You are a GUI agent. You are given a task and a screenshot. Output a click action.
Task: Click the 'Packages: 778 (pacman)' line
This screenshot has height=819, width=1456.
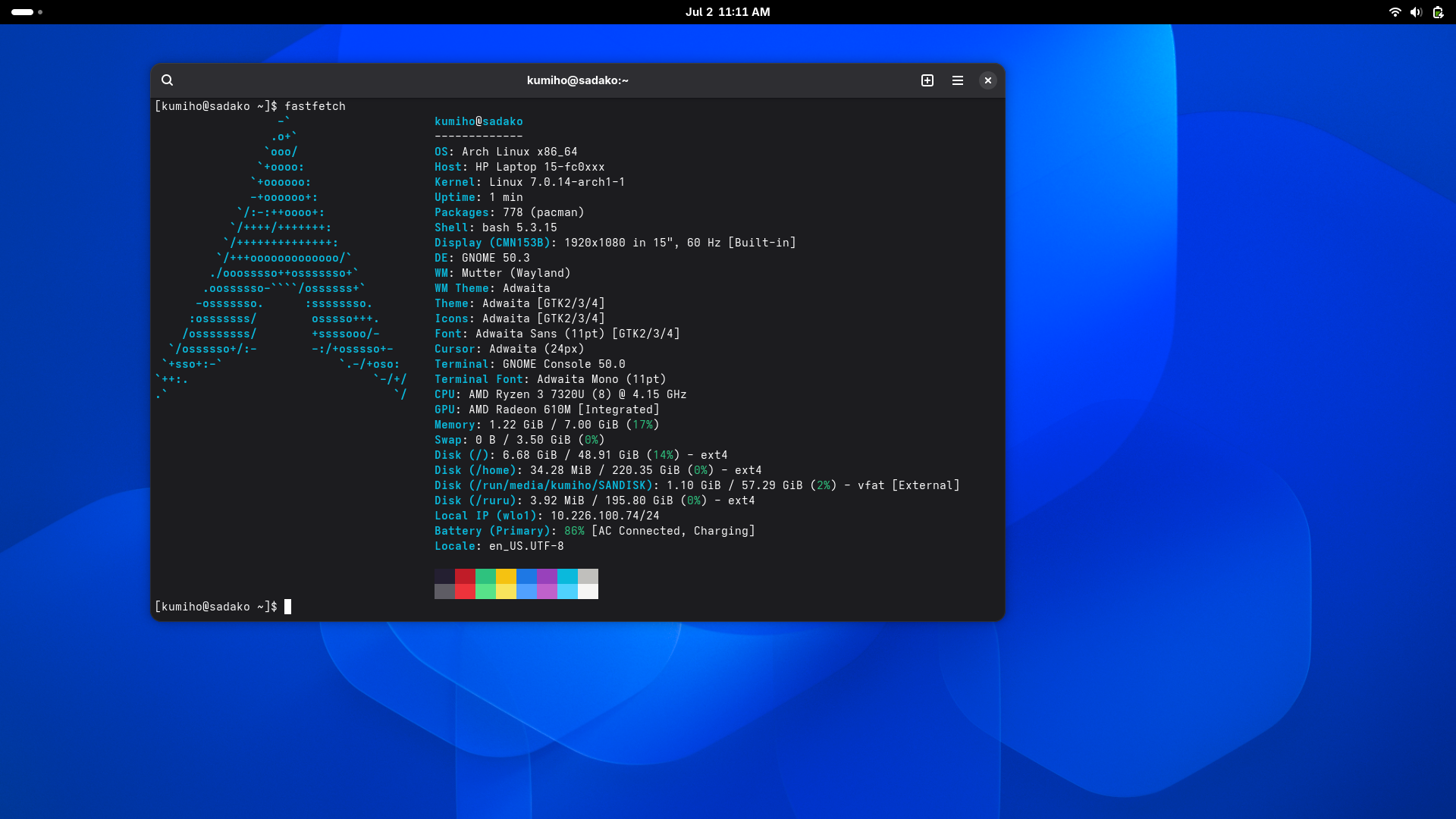point(510,212)
